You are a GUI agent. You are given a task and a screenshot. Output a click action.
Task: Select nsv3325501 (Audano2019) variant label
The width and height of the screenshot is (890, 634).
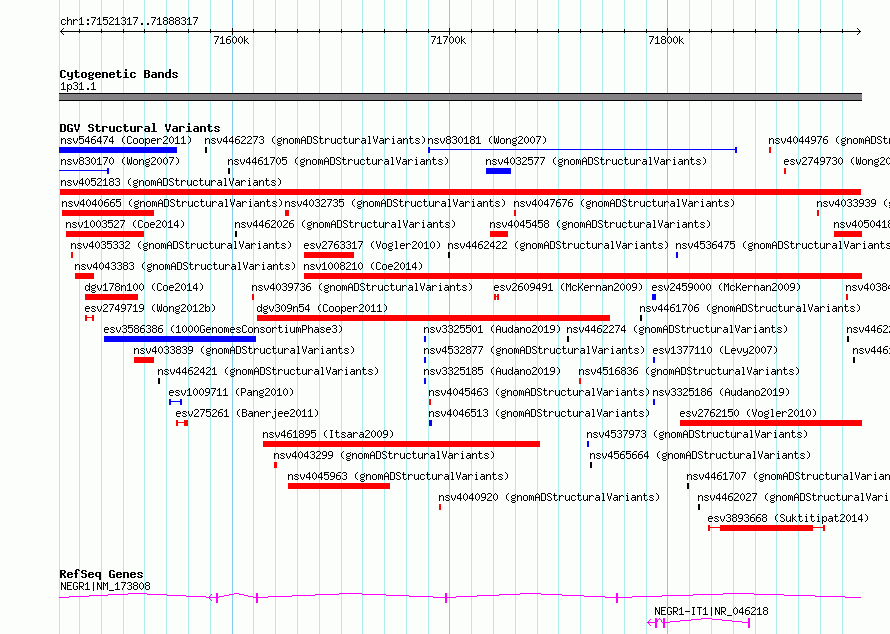click(492, 329)
